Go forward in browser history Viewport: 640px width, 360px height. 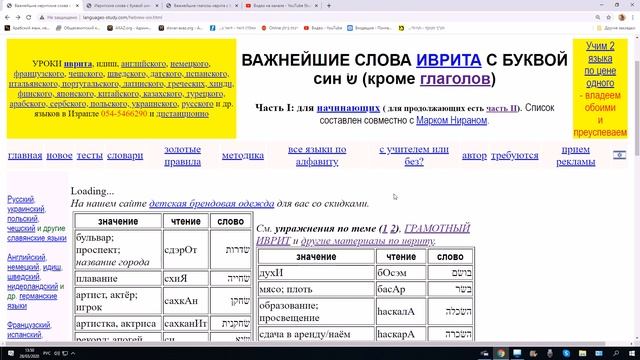pos(18,18)
